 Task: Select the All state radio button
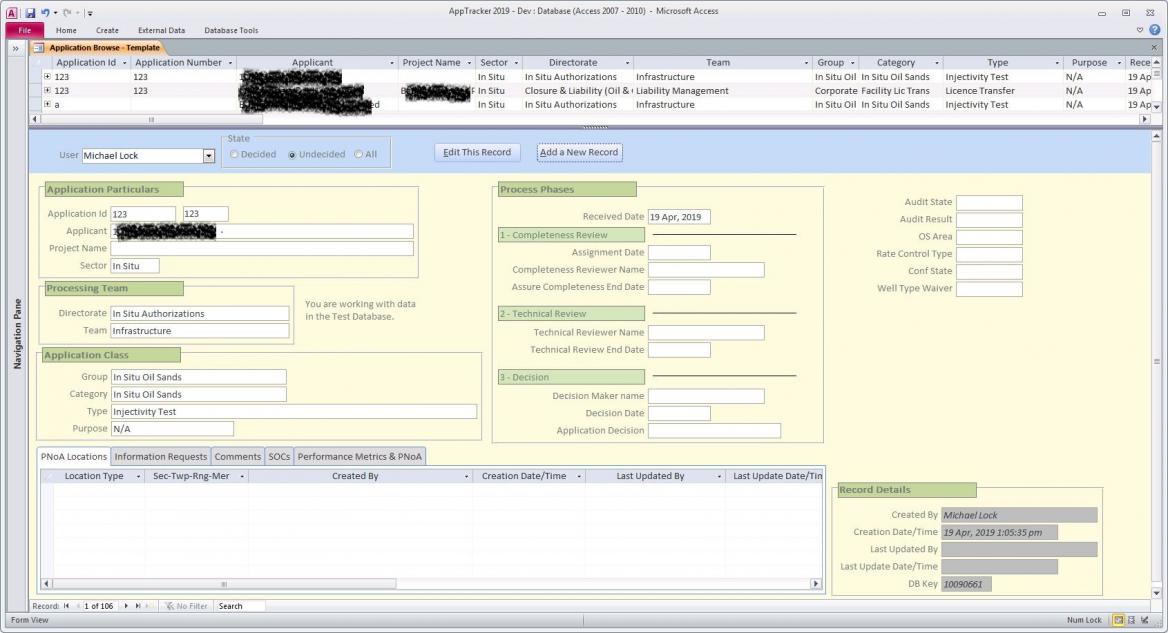pos(359,155)
